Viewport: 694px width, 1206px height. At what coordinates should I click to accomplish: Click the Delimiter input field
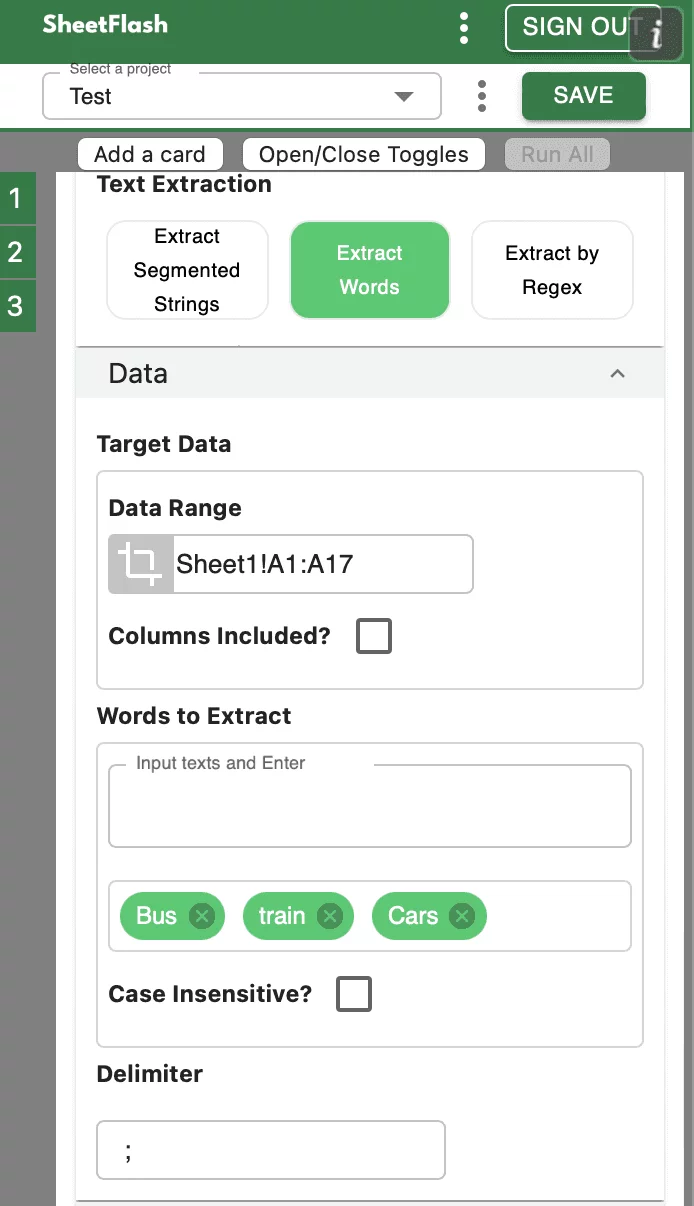pyautogui.click(x=271, y=1150)
